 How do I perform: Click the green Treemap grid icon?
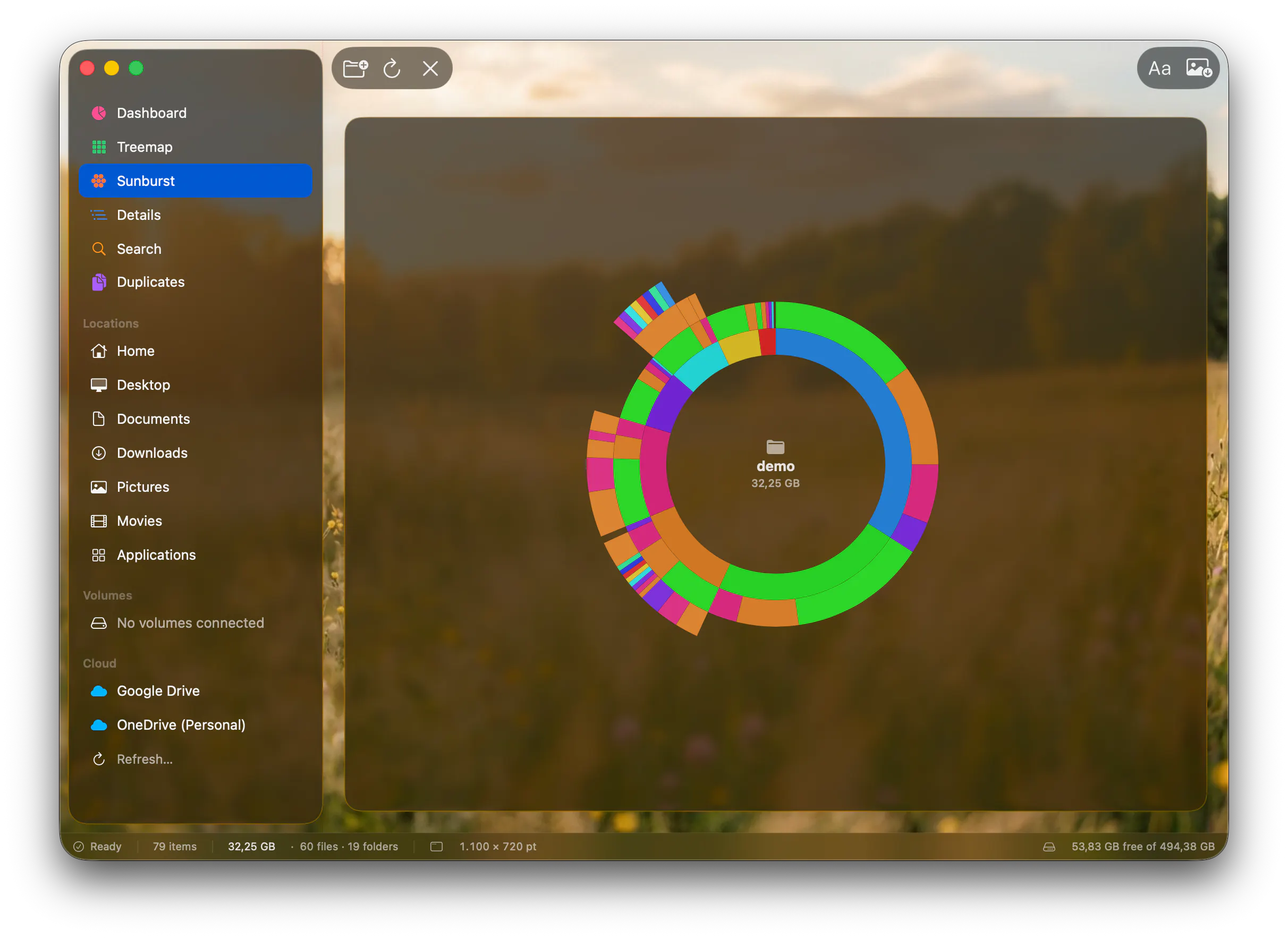pyautogui.click(x=99, y=147)
